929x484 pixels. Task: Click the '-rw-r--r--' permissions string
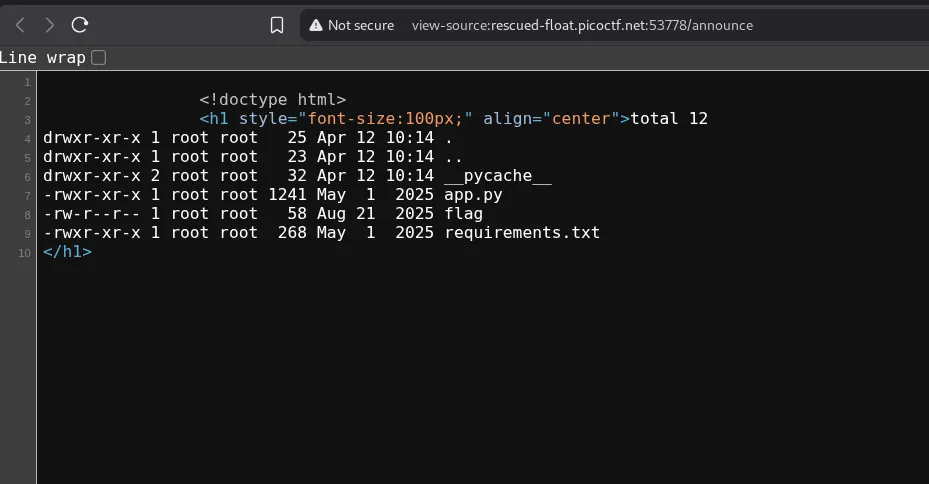[92, 214]
